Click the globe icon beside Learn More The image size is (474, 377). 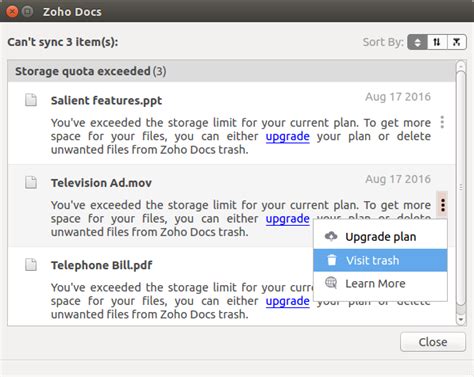(x=331, y=283)
